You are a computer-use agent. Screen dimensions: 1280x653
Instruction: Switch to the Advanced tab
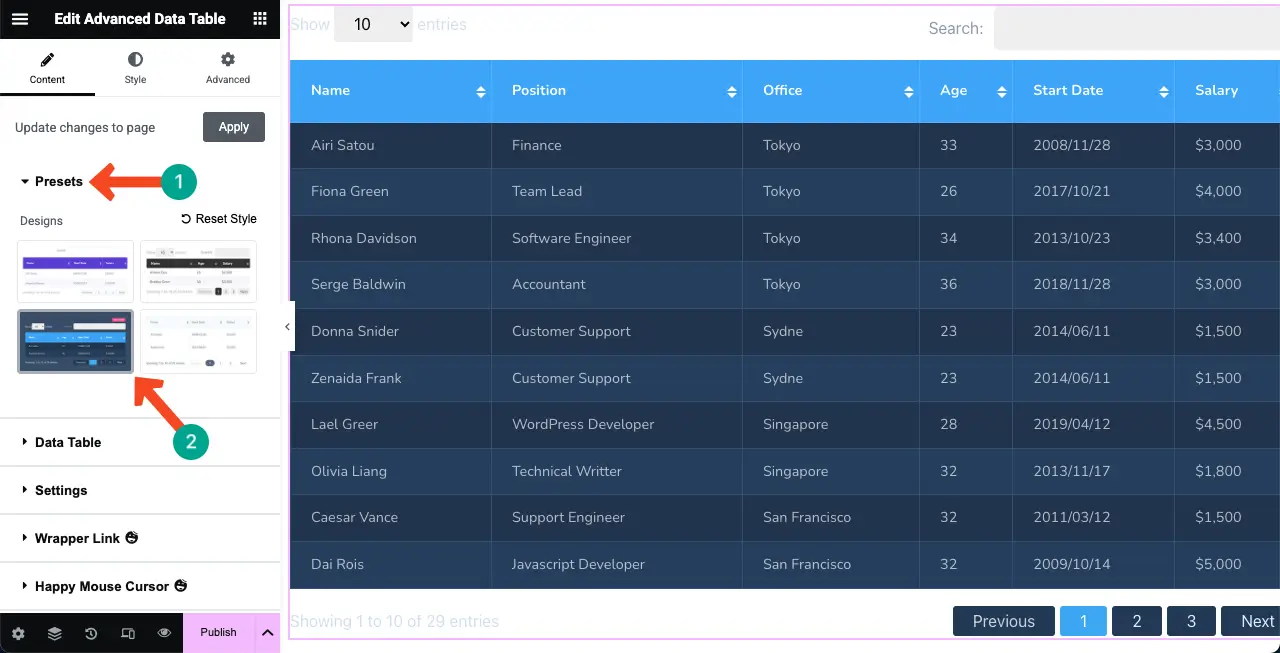tap(228, 68)
